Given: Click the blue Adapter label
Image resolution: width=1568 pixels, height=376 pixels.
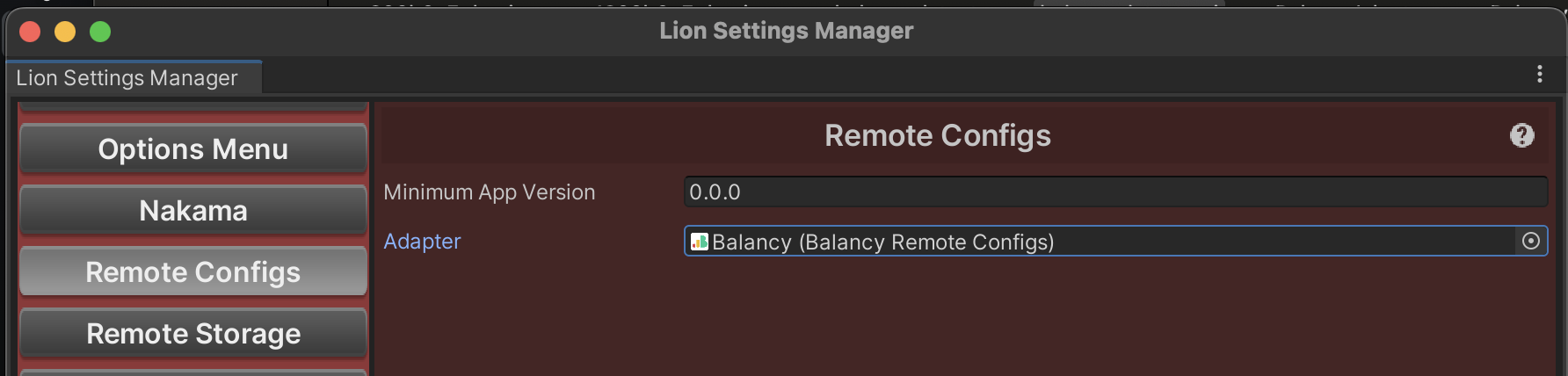Looking at the screenshot, I should [x=422, y=242].
